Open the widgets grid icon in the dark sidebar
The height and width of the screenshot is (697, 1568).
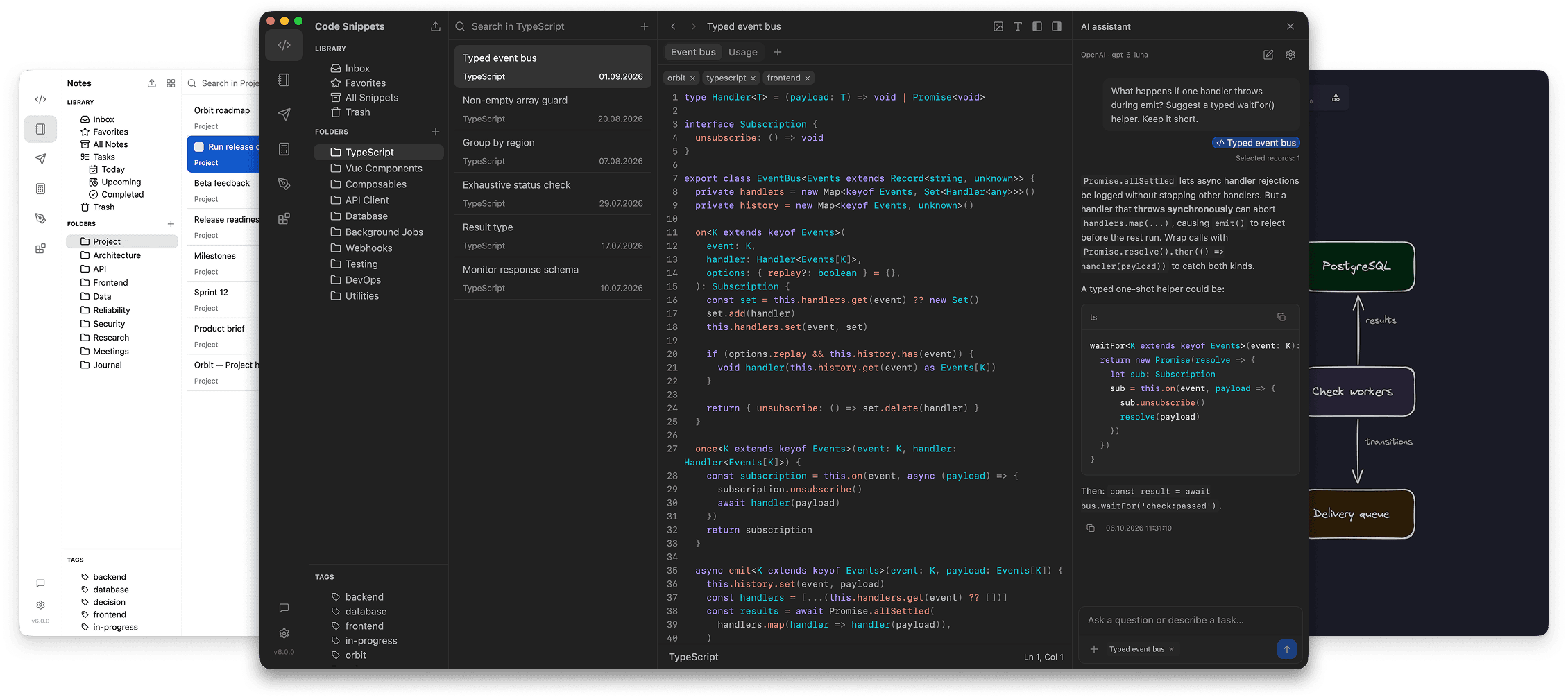click(284, 218)
